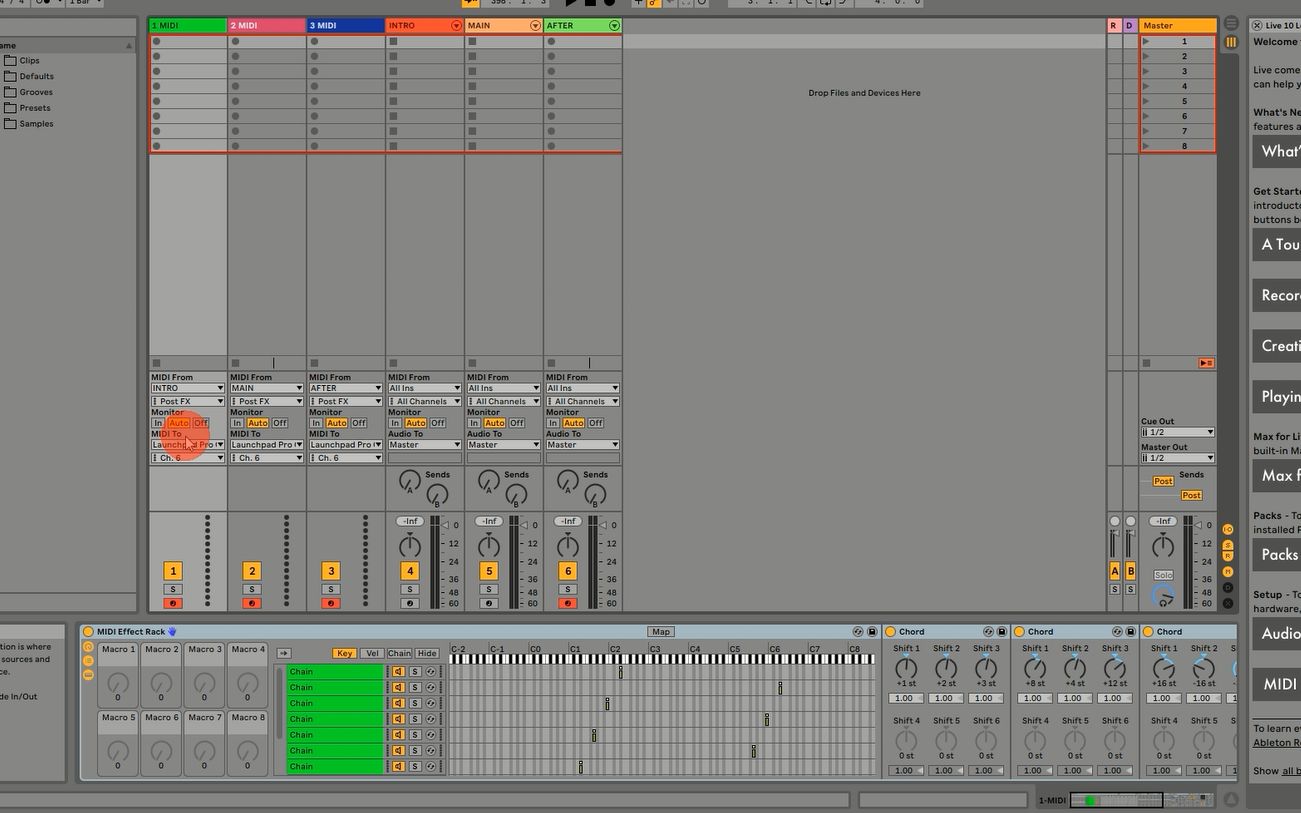Arm the INTRO track for recording
This screenshot has width=1301, height=813.
410,604
